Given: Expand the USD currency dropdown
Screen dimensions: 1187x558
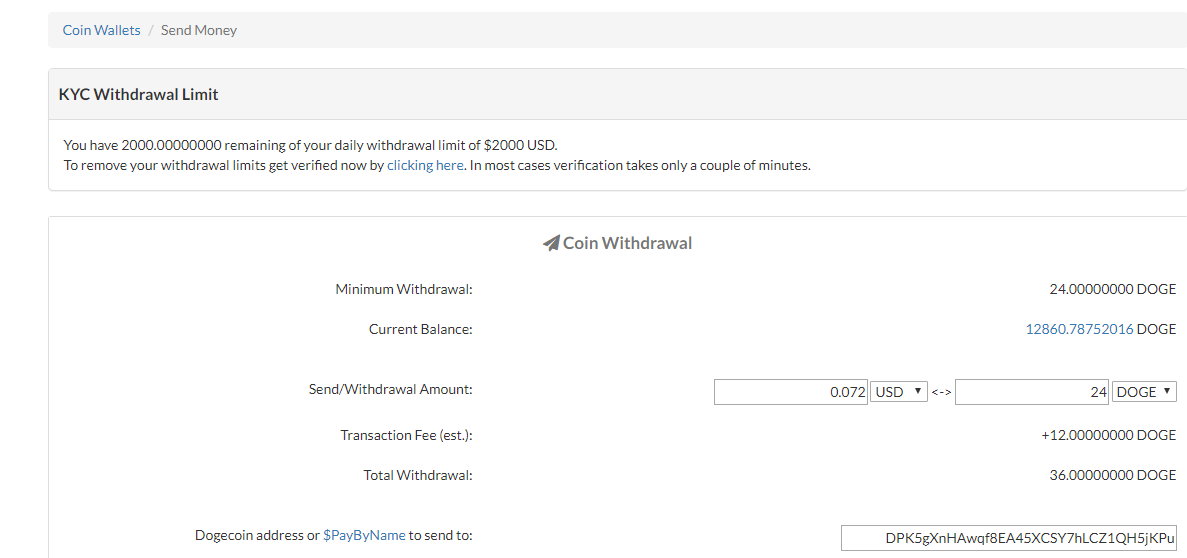Looking at the screenshot, I should (899, 391).
